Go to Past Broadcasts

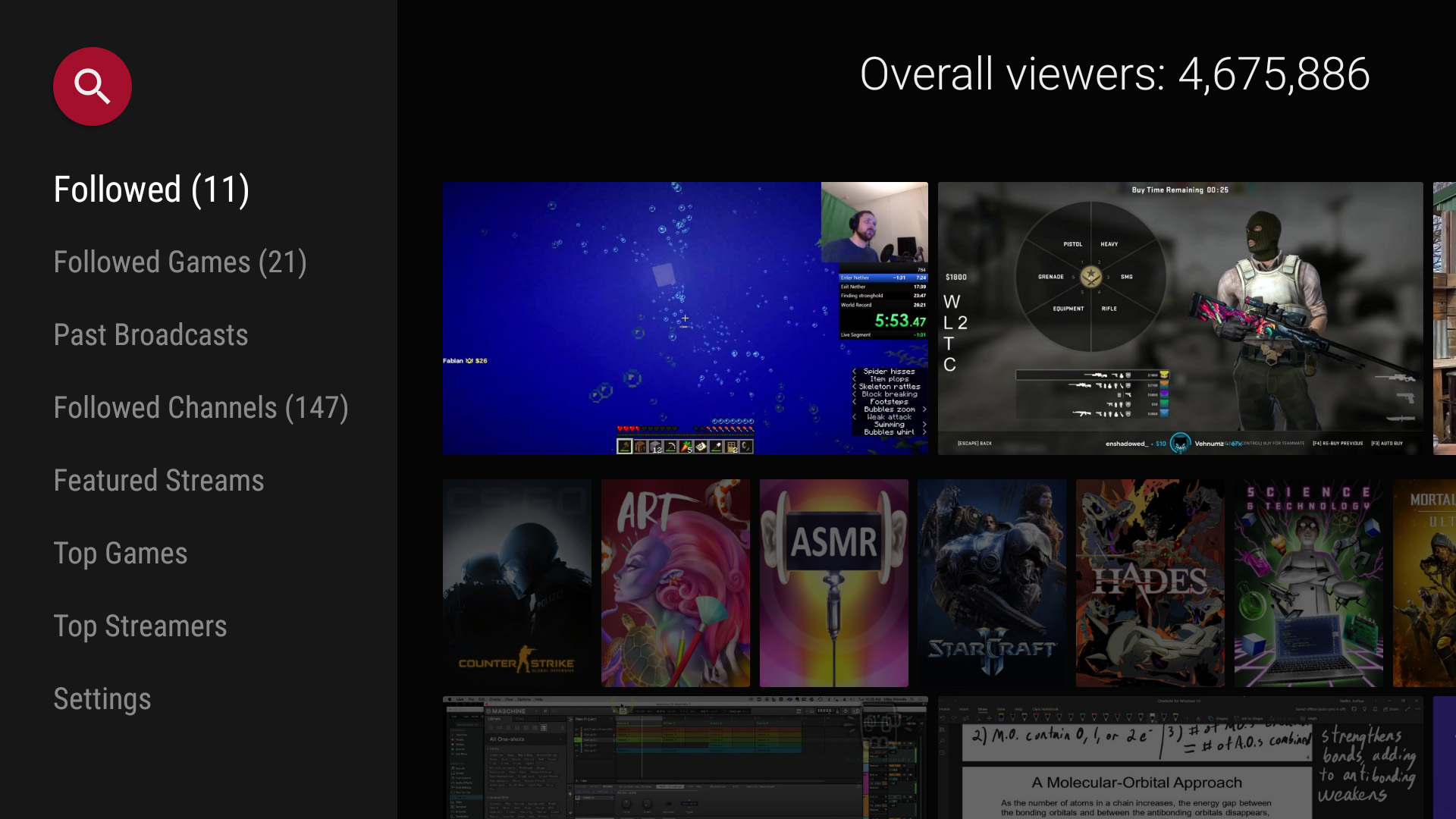(151, 335)
